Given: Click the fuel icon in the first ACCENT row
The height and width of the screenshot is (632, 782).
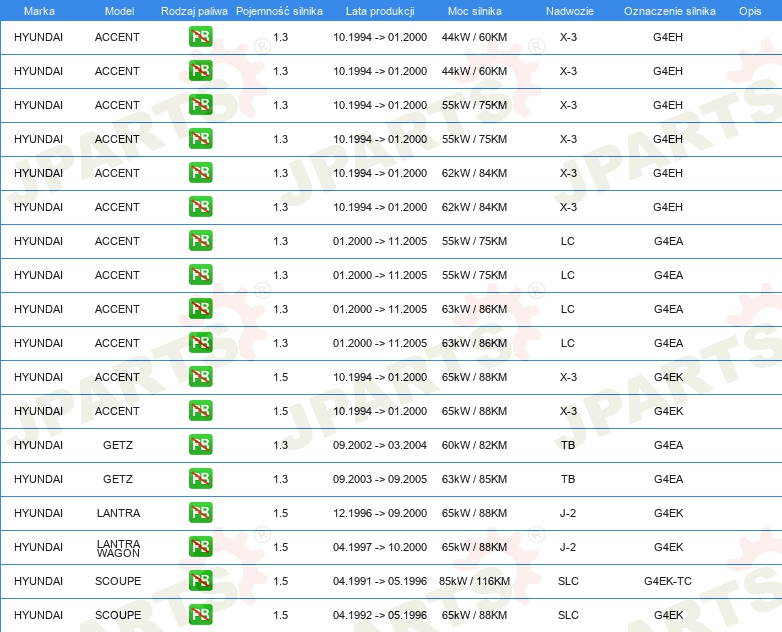Looking at the screenshot, I should coord(200,36).
